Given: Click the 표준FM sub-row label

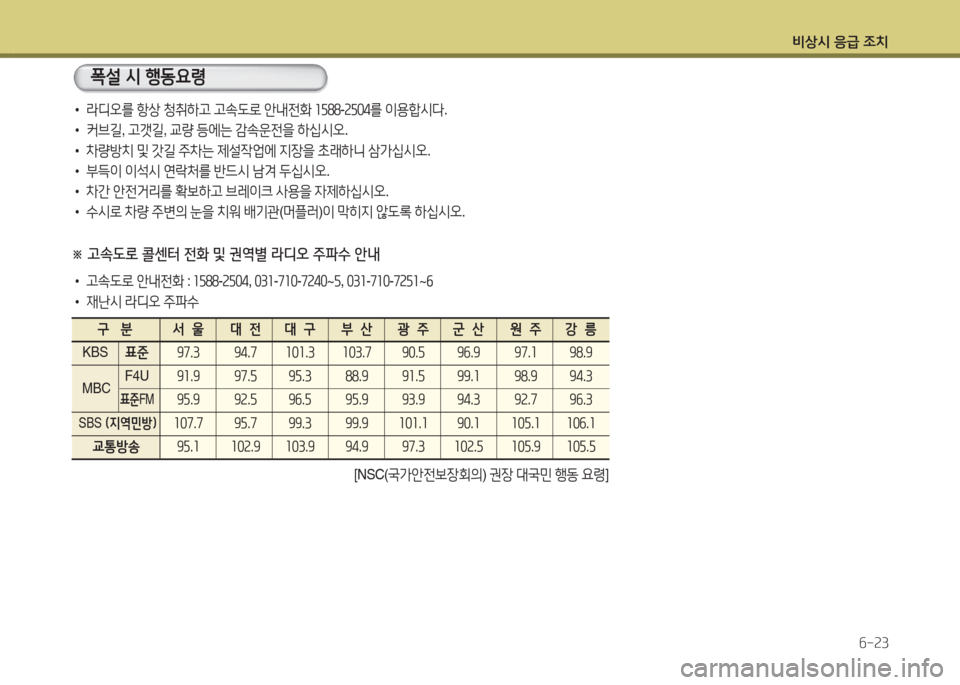Looking at the screenshot, I should click(x=137, y=400).
